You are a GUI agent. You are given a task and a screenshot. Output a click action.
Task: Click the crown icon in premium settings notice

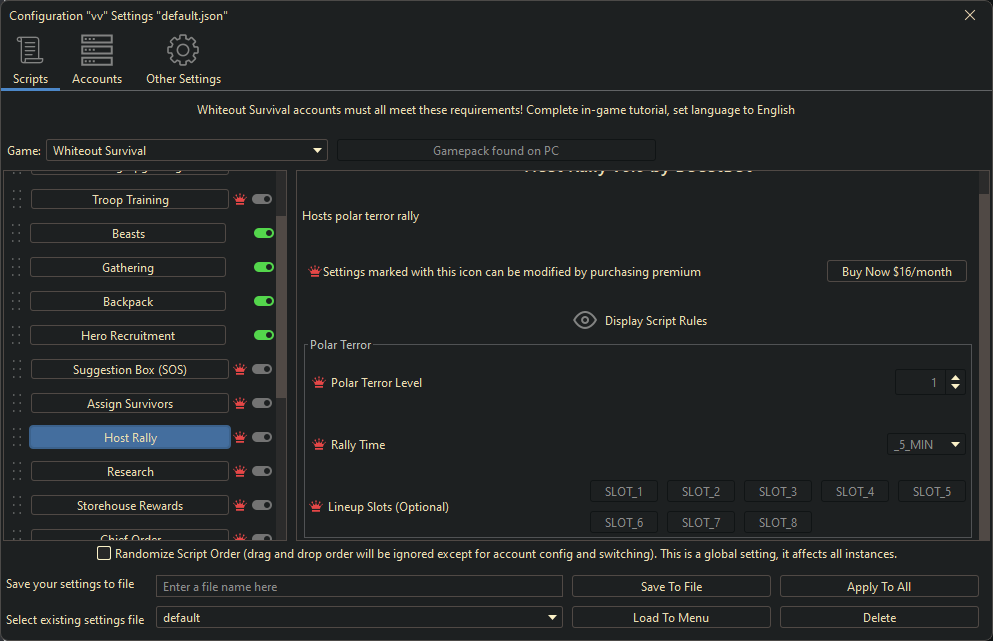click(314, 272)
